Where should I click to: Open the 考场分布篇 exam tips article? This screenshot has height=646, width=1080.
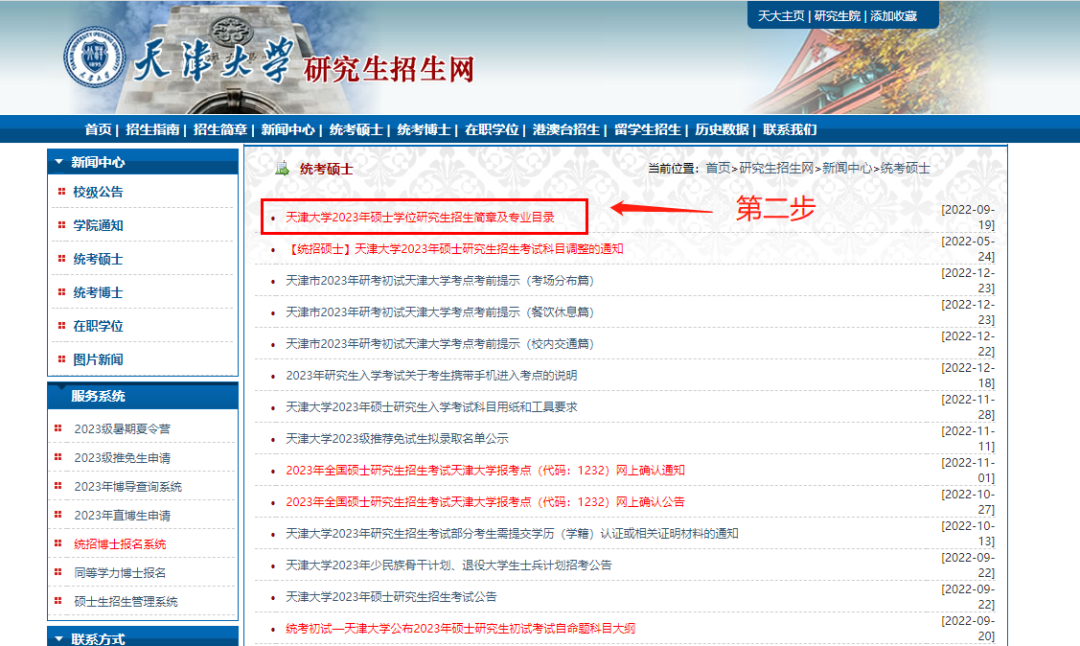439,281
